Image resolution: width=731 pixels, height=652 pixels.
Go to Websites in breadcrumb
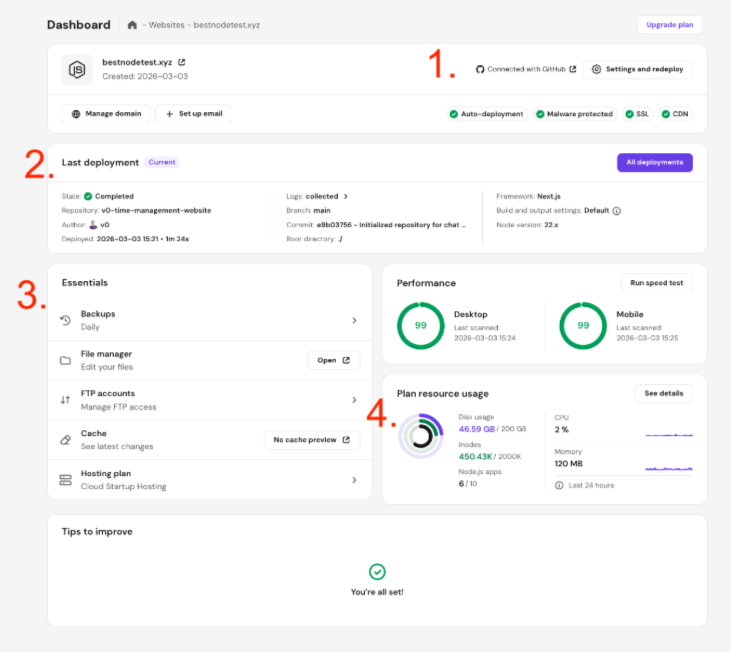tap(168, 24)
